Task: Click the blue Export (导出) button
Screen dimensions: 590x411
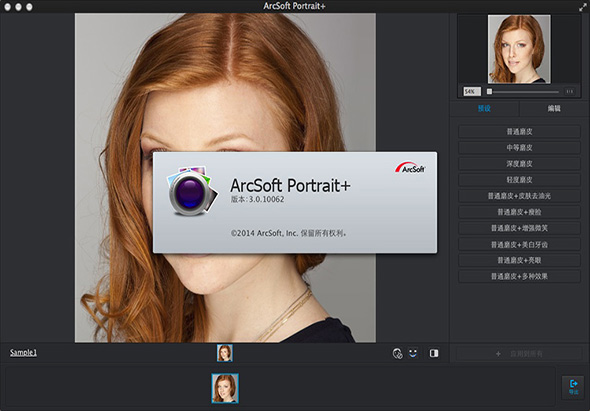Action: 573,387
